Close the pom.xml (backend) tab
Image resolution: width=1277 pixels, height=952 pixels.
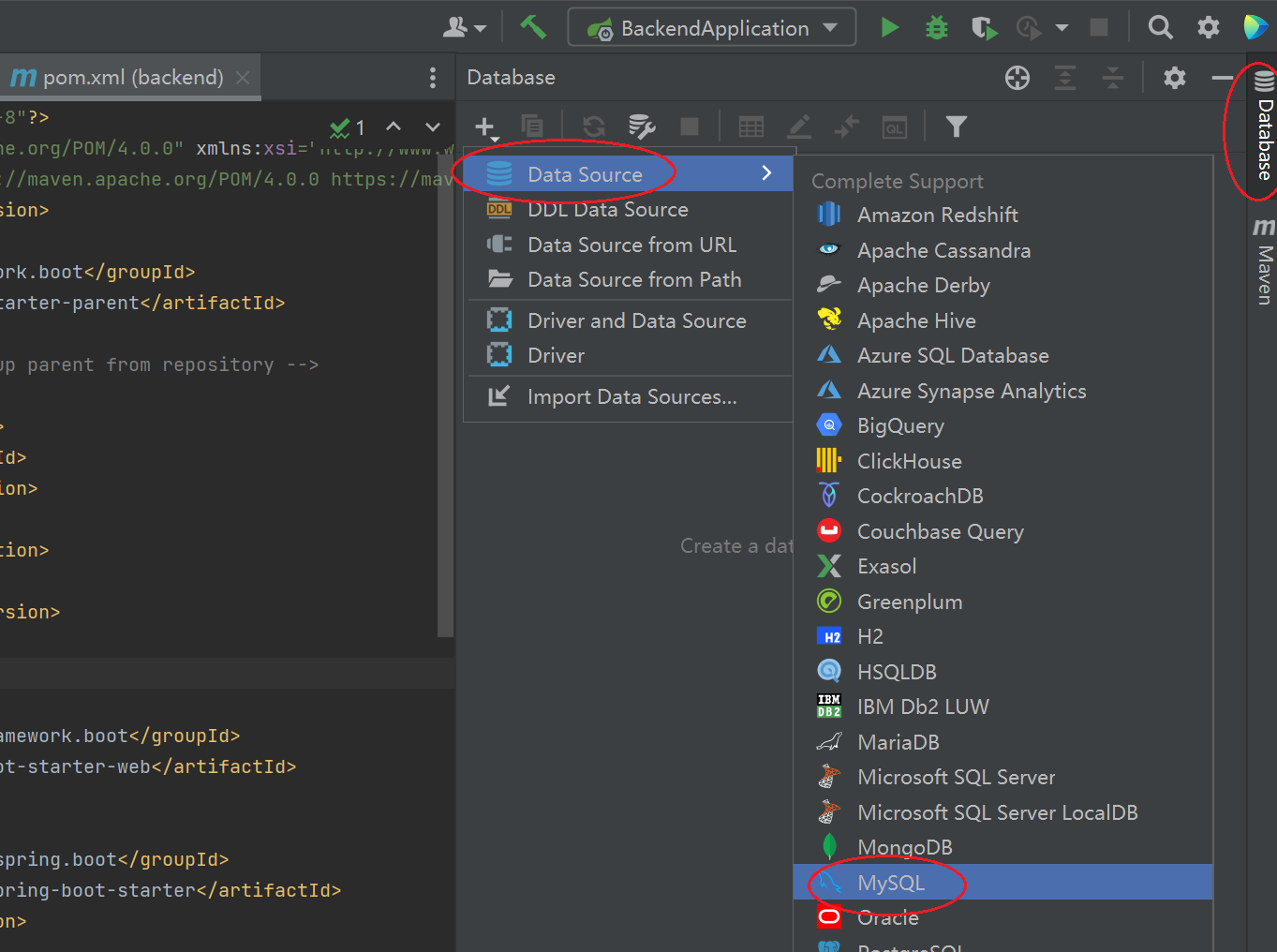pyautogui.click(x=243, y=78)
